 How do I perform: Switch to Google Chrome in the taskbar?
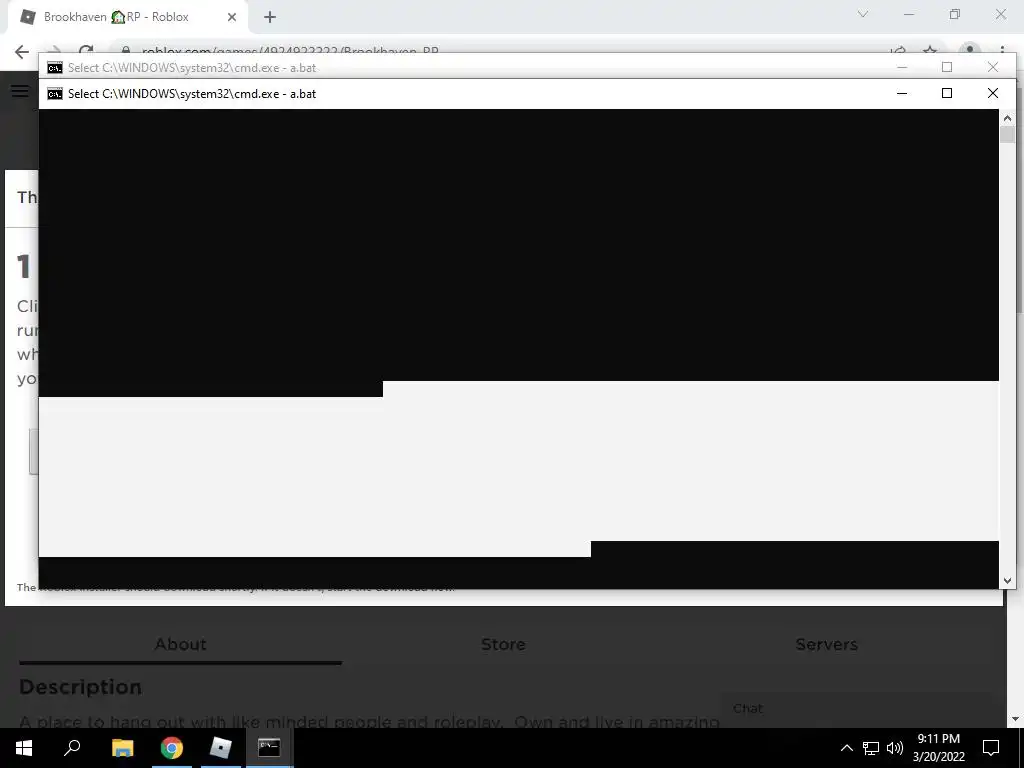pyautogui.click(x=172, y=748)
